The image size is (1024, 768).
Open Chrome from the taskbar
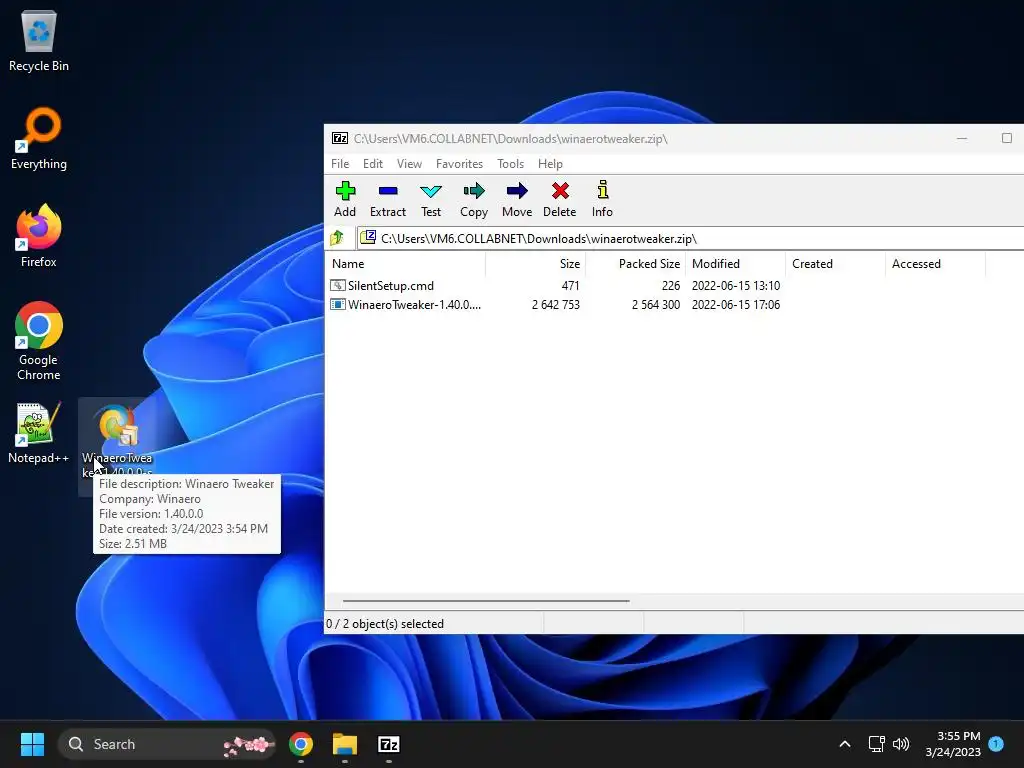click(x=300, y=744)
